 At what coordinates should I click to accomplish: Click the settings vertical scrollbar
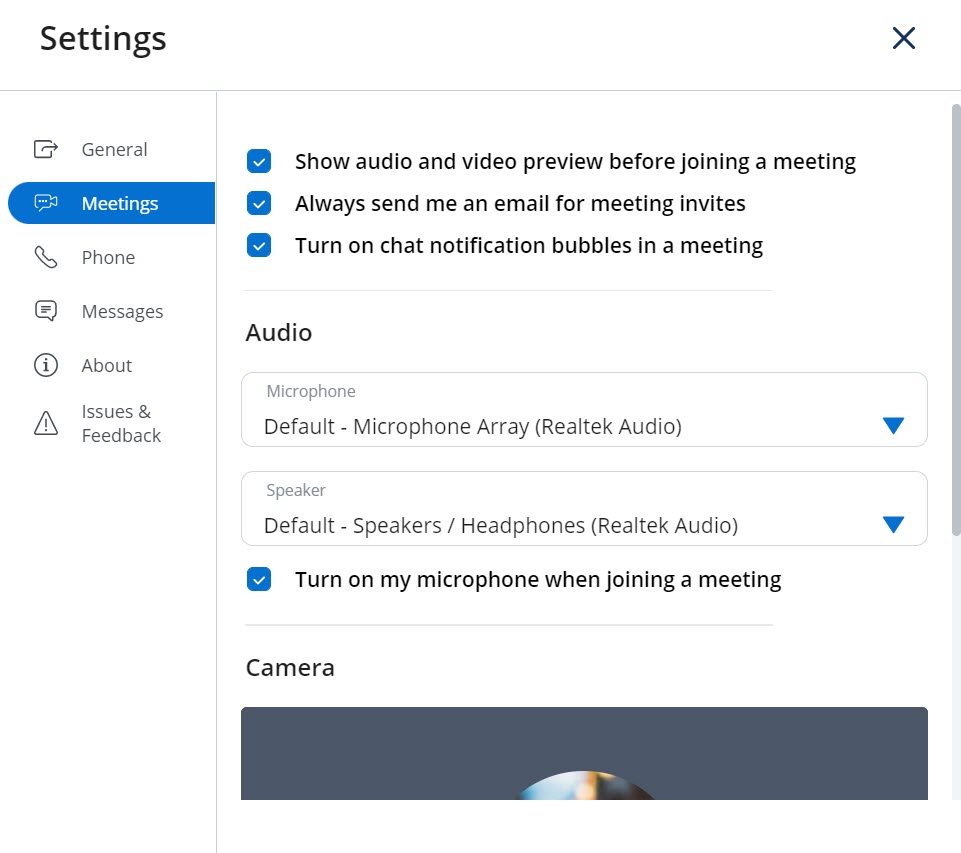(x=955, y=320)
